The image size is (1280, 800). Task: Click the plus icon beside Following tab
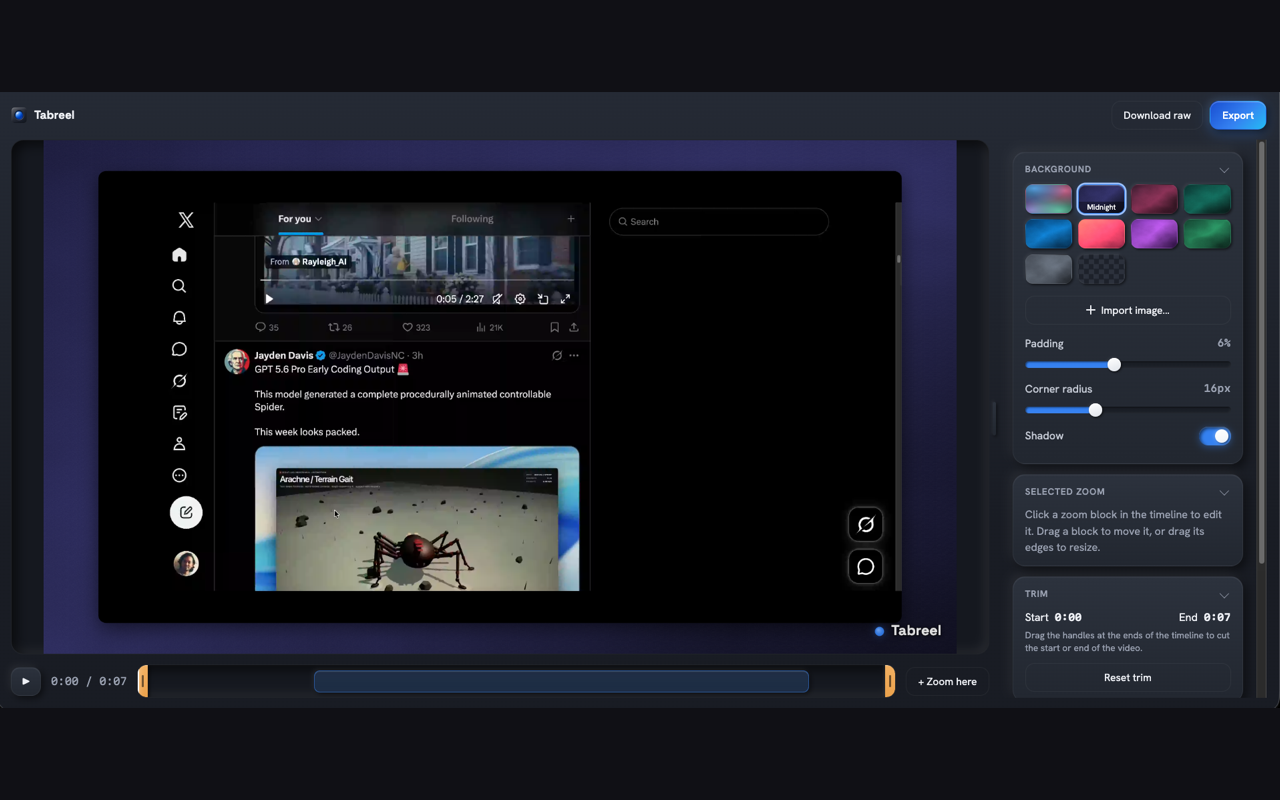(571, 219)
